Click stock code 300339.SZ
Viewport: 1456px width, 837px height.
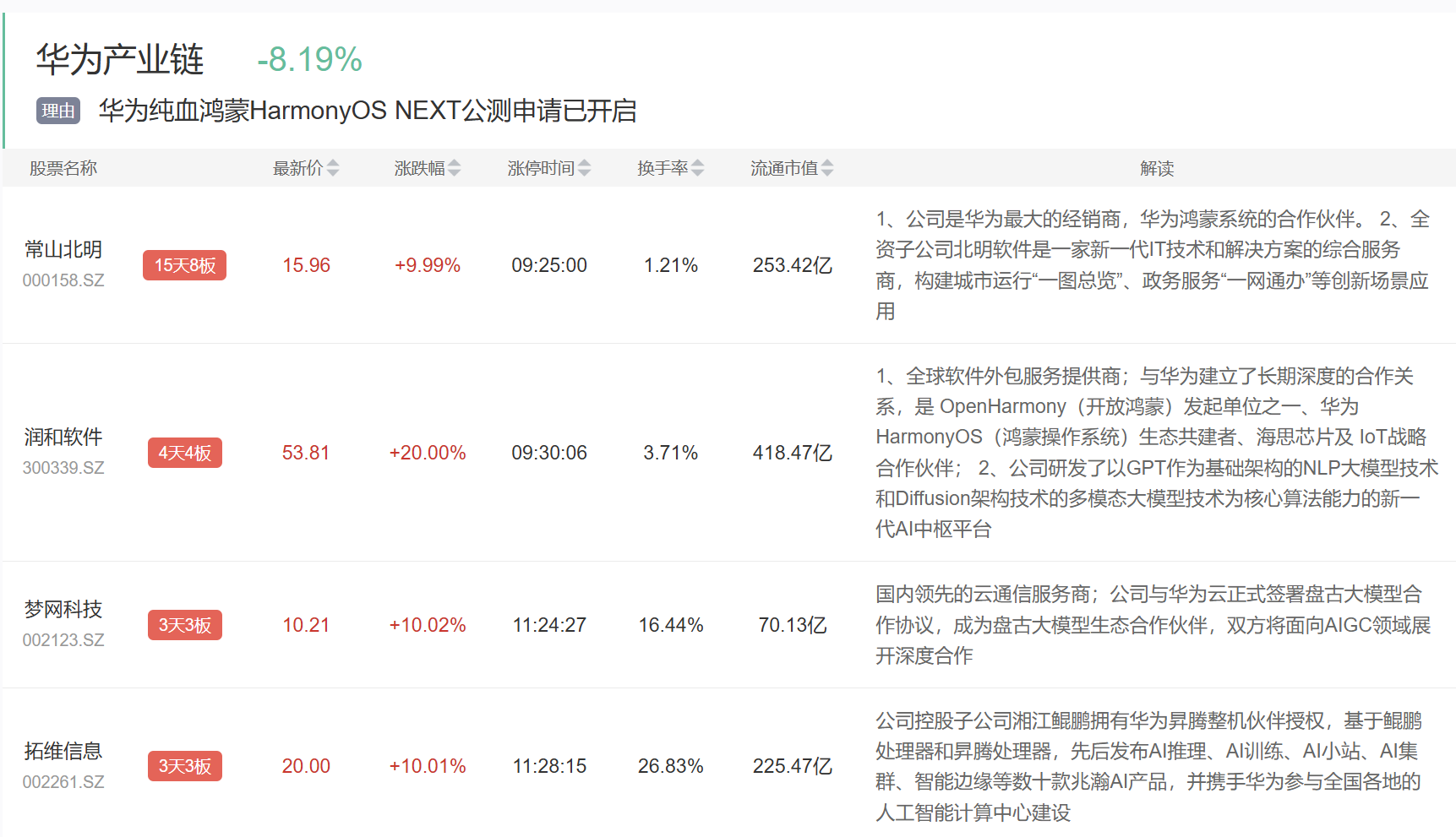tap(63, 468)
